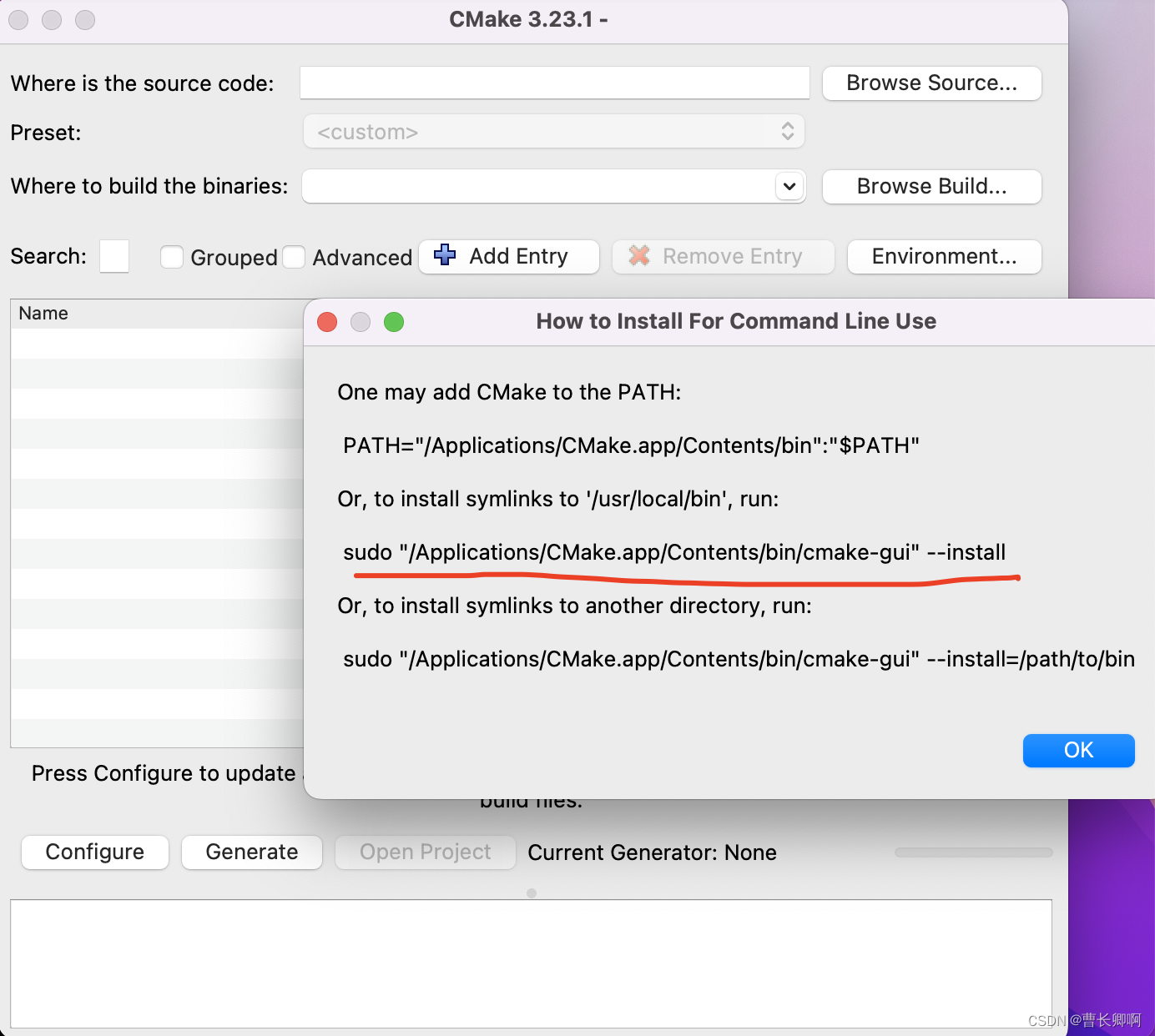This screenshot has height=1036, width=1155.
Task: Enable the Grouped checkbox
Action: tap(172, 257)
